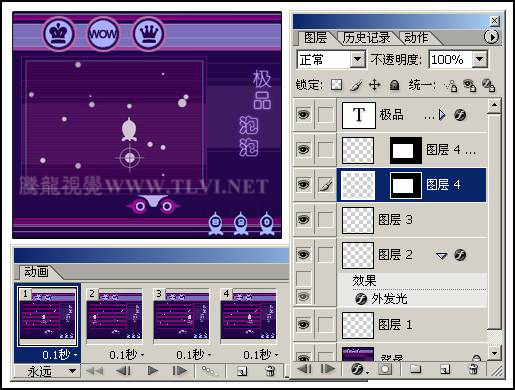Close the layers palette window
Image resolution: width=515 pixels, height=390 pixels.
(494, 21)
